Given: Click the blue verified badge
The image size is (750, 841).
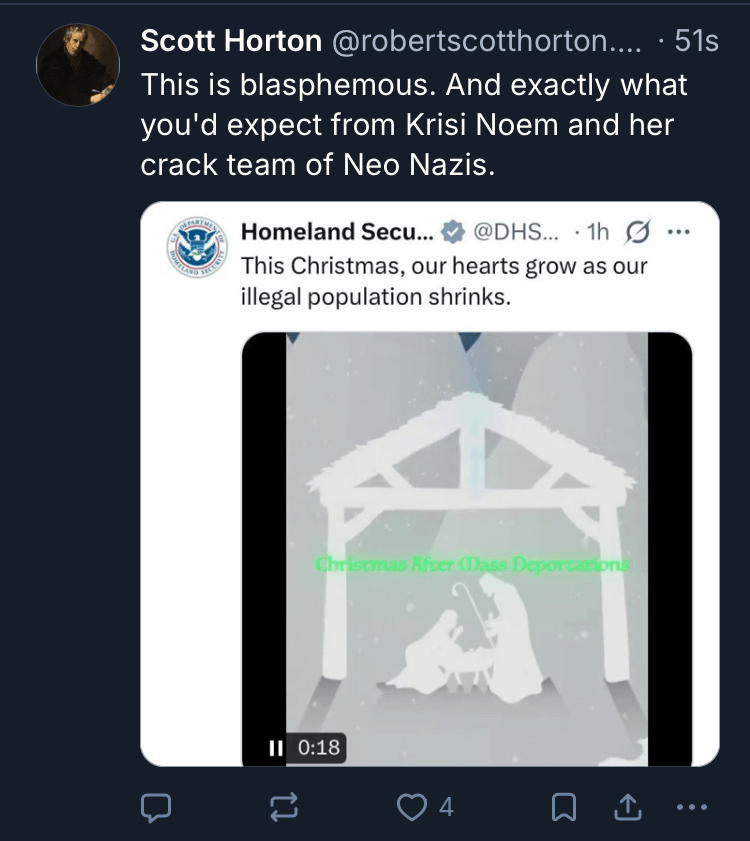Looking at the screenshot, I should pos(453,233).
